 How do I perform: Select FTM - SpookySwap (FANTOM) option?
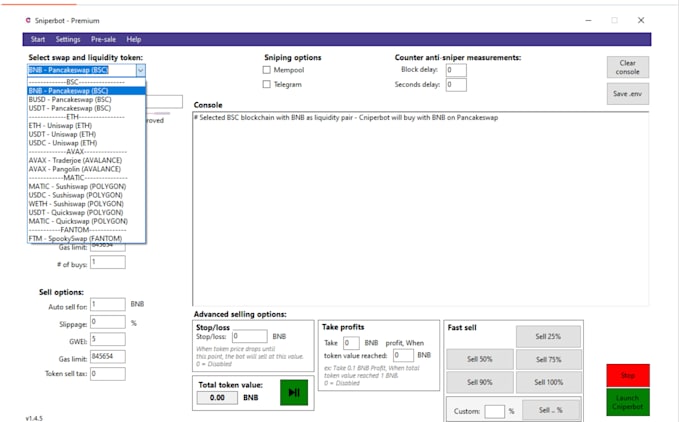(x=86, y=238)
